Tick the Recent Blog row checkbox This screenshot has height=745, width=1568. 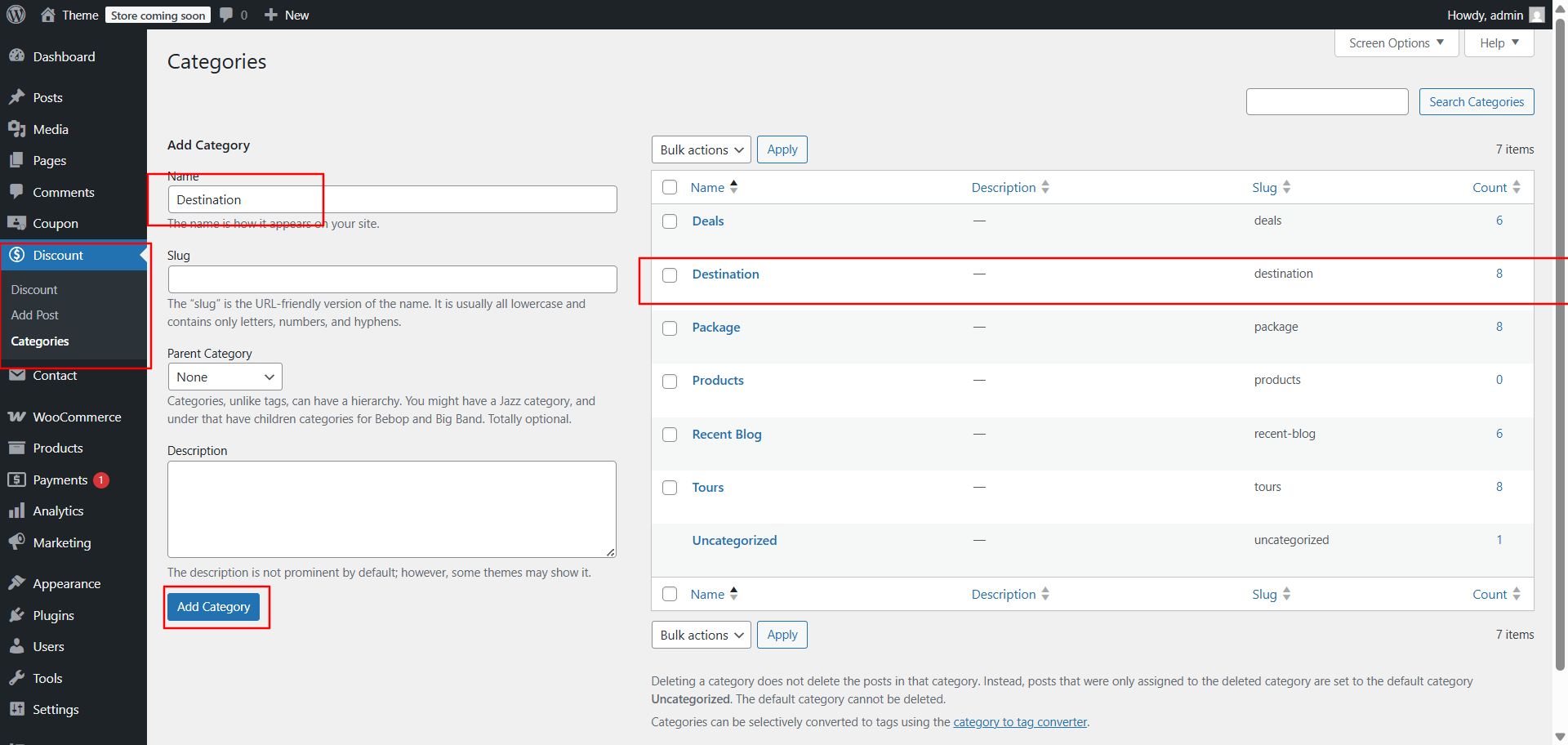click(670, 435)
